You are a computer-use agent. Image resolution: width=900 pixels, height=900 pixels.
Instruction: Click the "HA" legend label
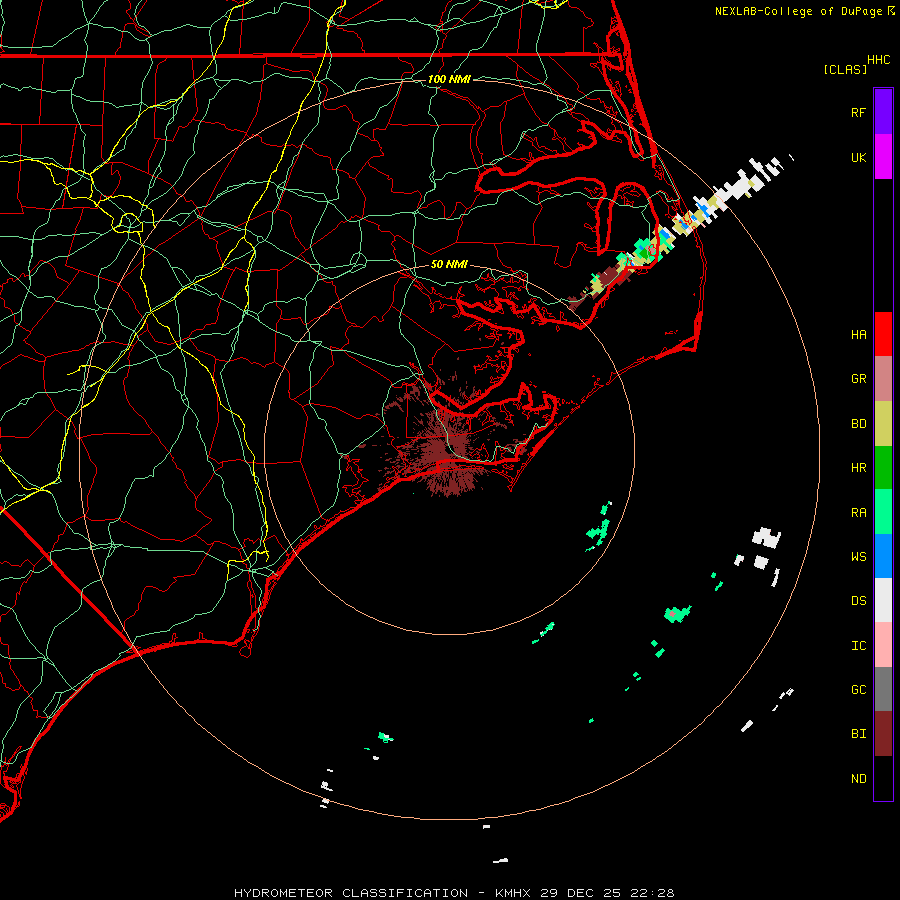pos(858,335)
